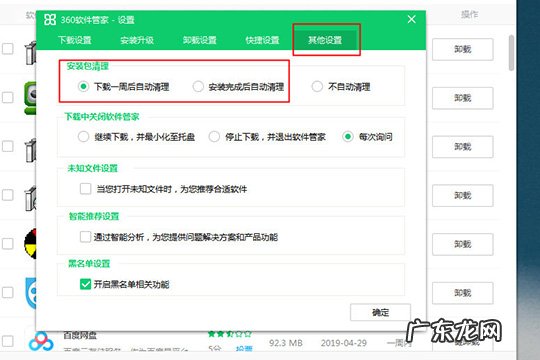Click the 百度网盘 app icon in background list
Screen dimensions: 540x360
pyautogui.click(x=41, y=341)
